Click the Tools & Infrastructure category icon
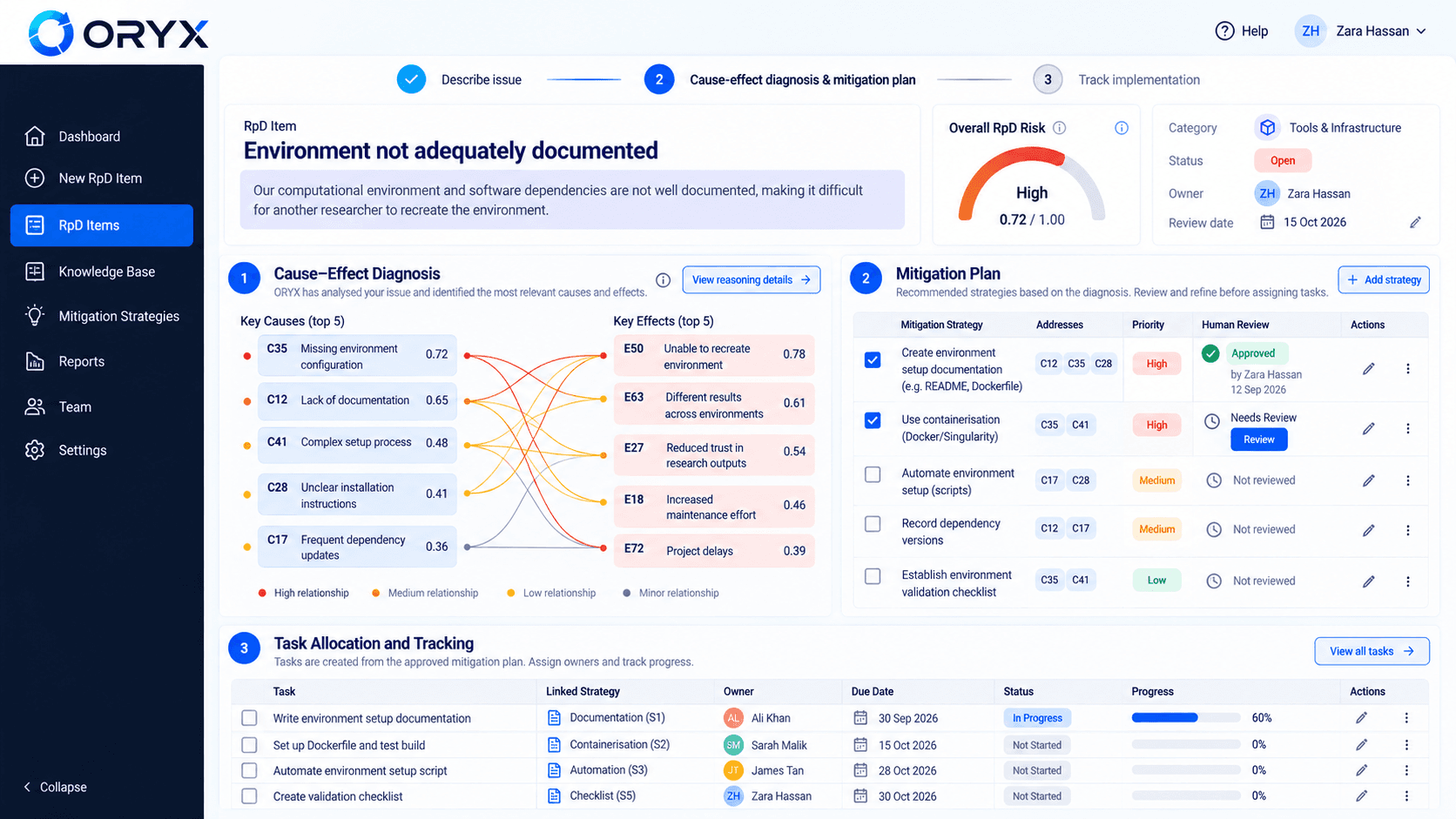The width and height of the screenshot is (1456, 819). click(x=1268, y=128)
